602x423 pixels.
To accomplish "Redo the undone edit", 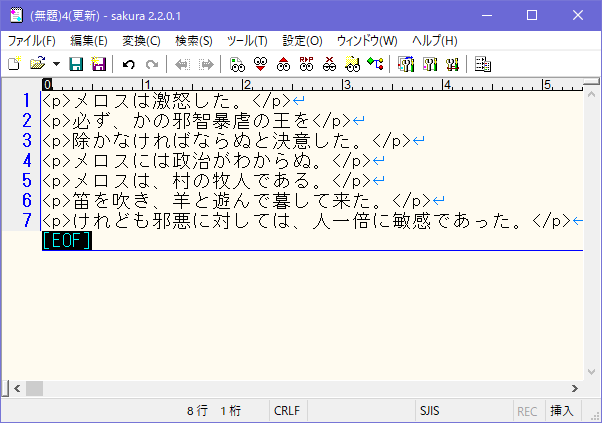I will click(x=152, y=64).
